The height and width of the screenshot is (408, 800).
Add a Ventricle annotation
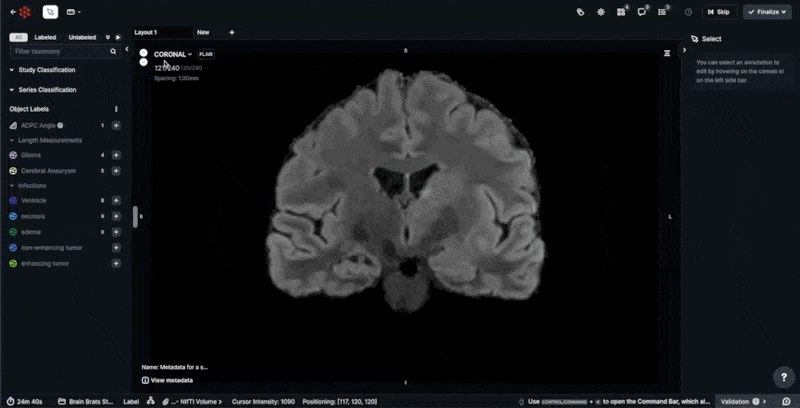[x=116, y=201]
